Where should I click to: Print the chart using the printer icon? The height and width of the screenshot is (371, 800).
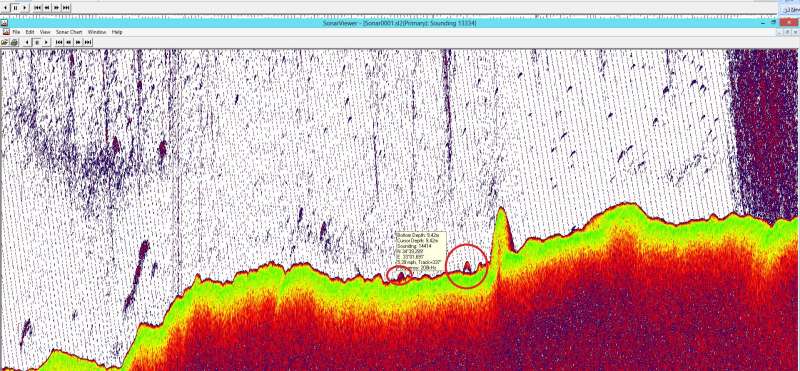[14, 42]
